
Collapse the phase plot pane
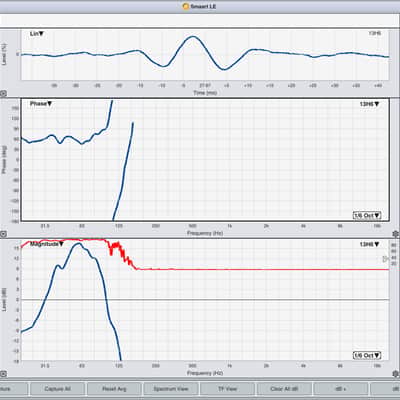pyautogui.click(x=3, y=234)
